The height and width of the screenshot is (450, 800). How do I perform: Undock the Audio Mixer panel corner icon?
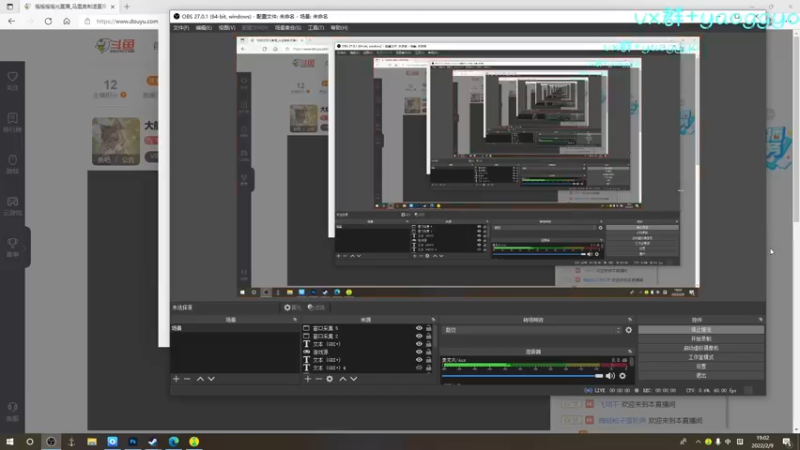tap(630, 352)
